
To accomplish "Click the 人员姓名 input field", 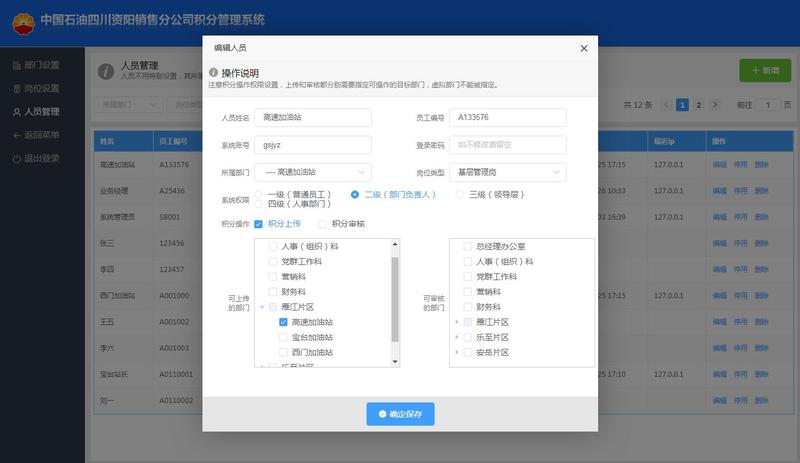I will click(313, 117).
